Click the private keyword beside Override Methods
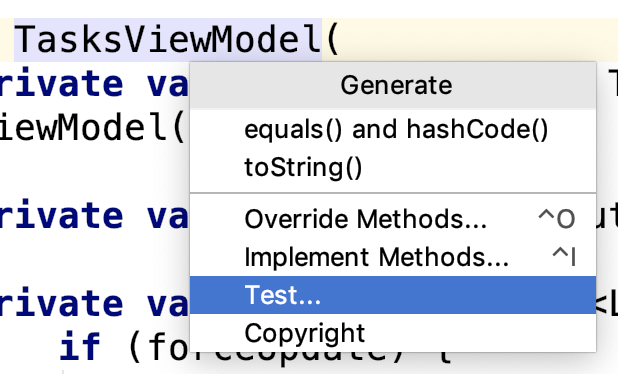The width and height of the screenshot is (618, 374). point(61,216)
